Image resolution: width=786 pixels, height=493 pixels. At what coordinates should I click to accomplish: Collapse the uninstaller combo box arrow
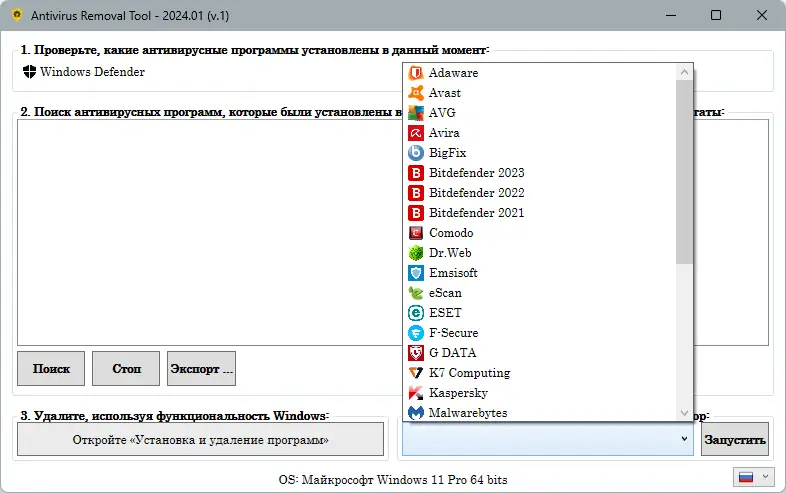[684, 439]
